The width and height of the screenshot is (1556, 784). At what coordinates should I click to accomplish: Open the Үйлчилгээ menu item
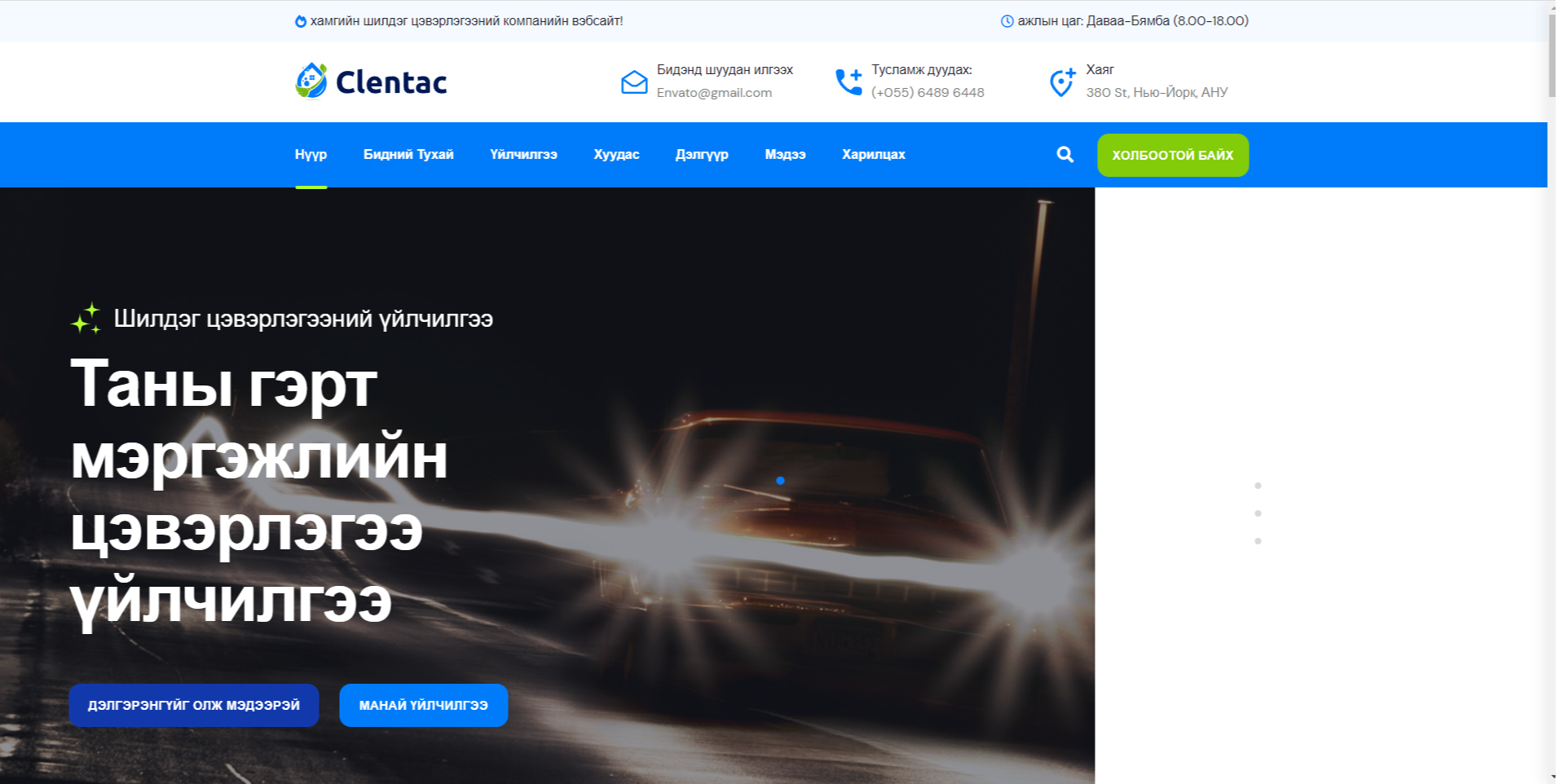pos(523,154)
